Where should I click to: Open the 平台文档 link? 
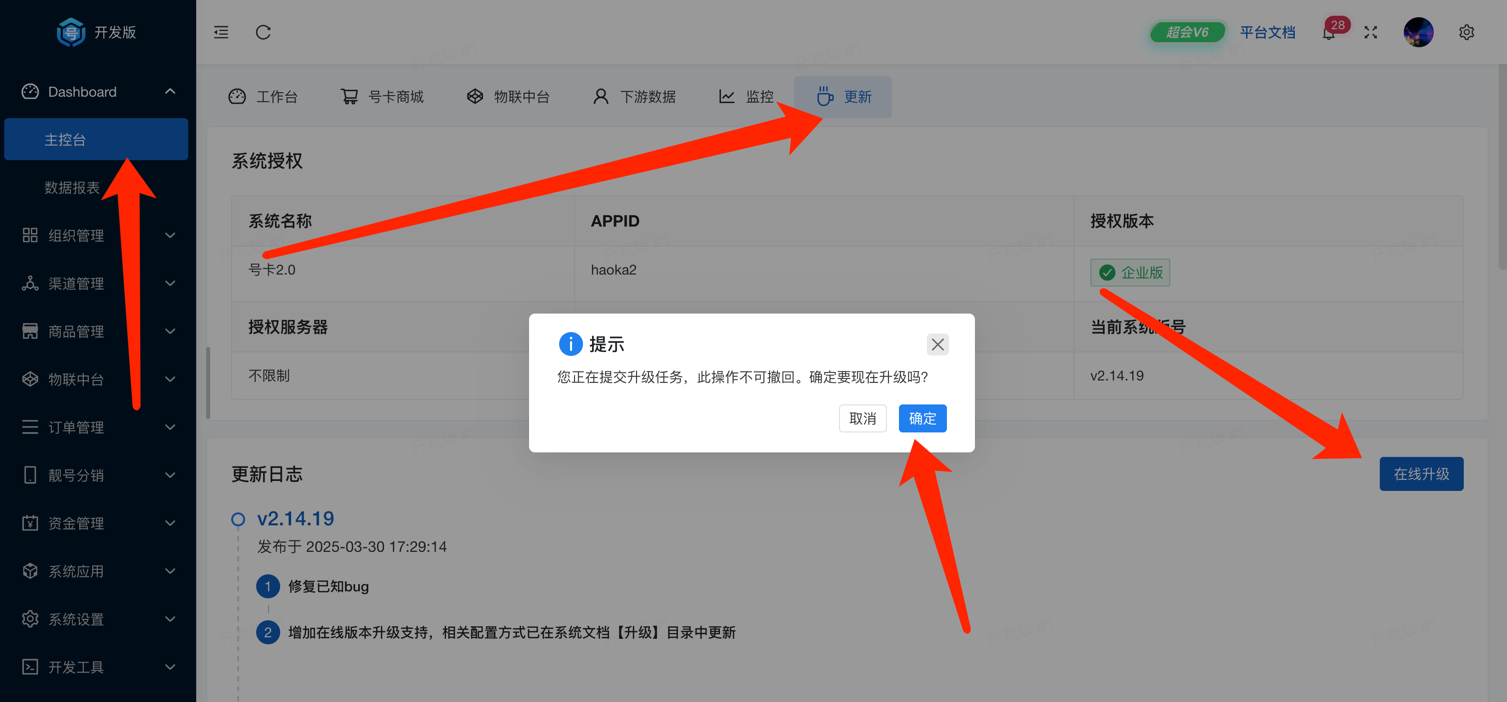[1267, 32]
